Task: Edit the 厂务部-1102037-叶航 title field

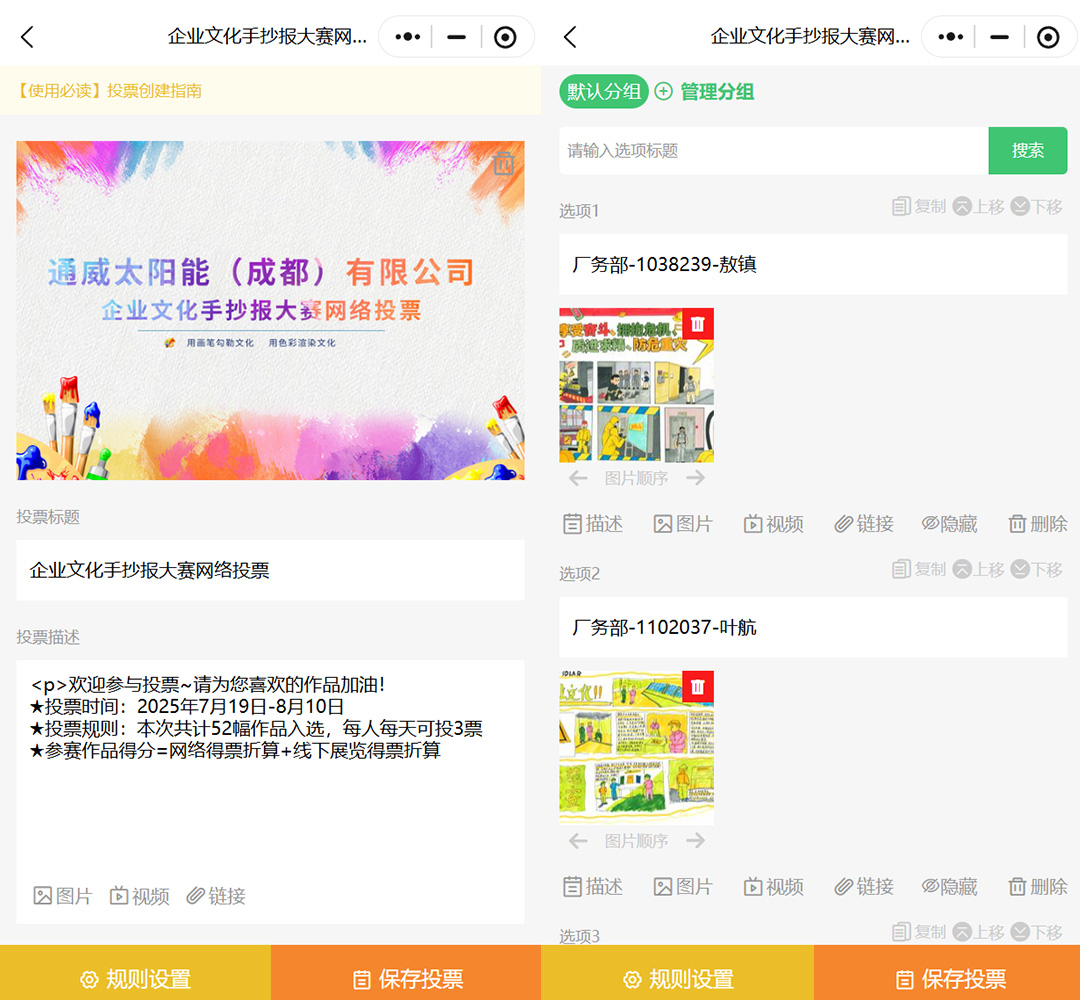Action: click(x=813, y=627)
